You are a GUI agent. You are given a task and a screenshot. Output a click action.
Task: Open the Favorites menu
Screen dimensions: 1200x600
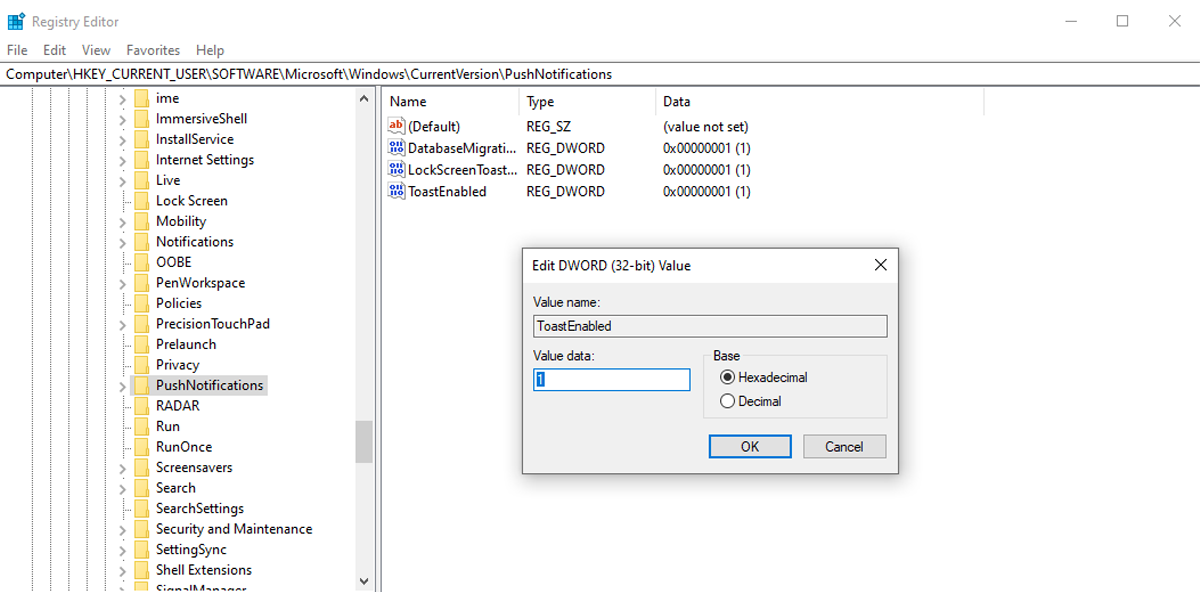pos(153,50)
